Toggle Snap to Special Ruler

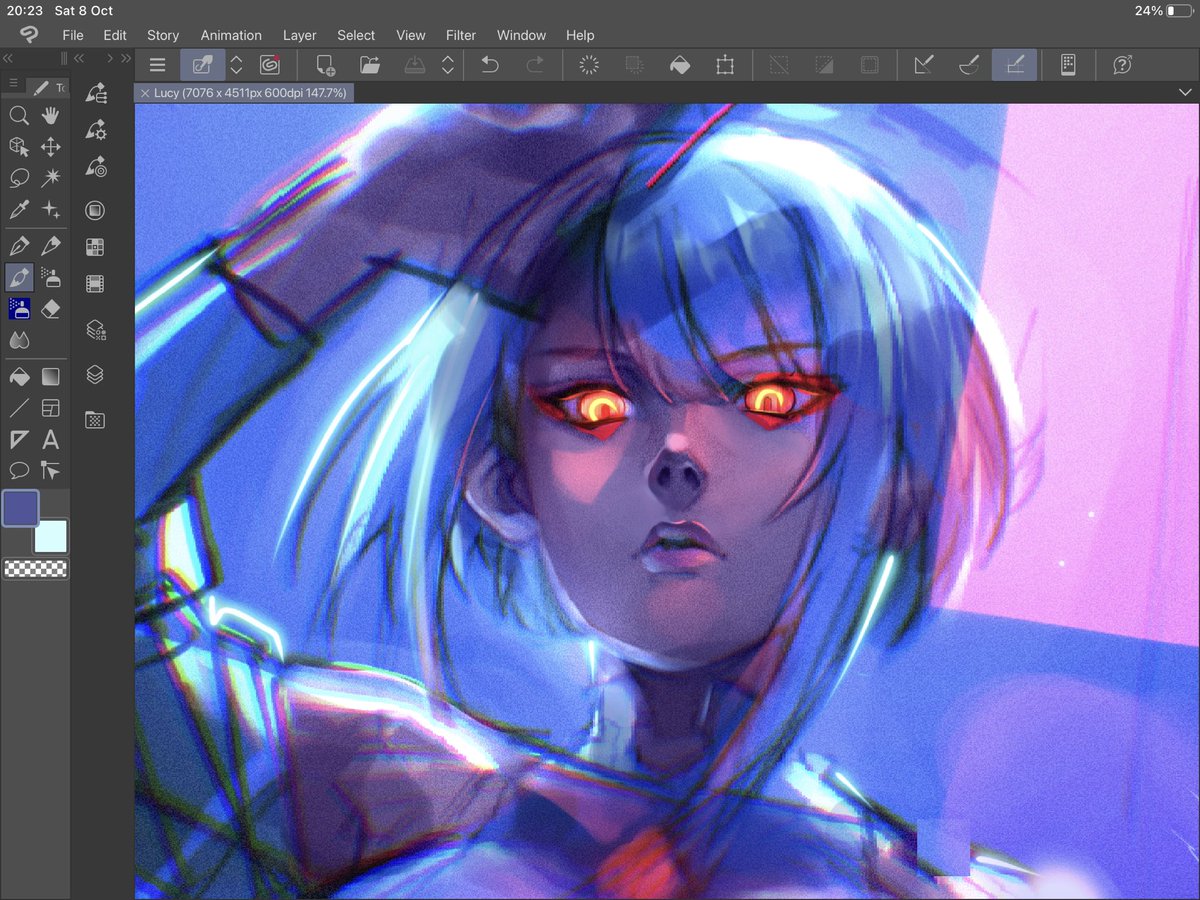click(x=968, y=65)
